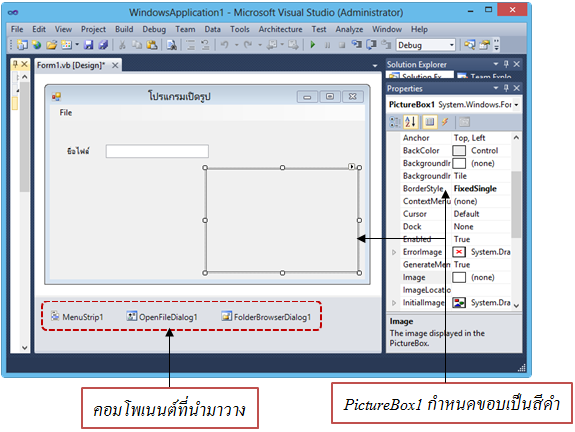Click the PictureBox smart tag arrow

click(351, 166)
